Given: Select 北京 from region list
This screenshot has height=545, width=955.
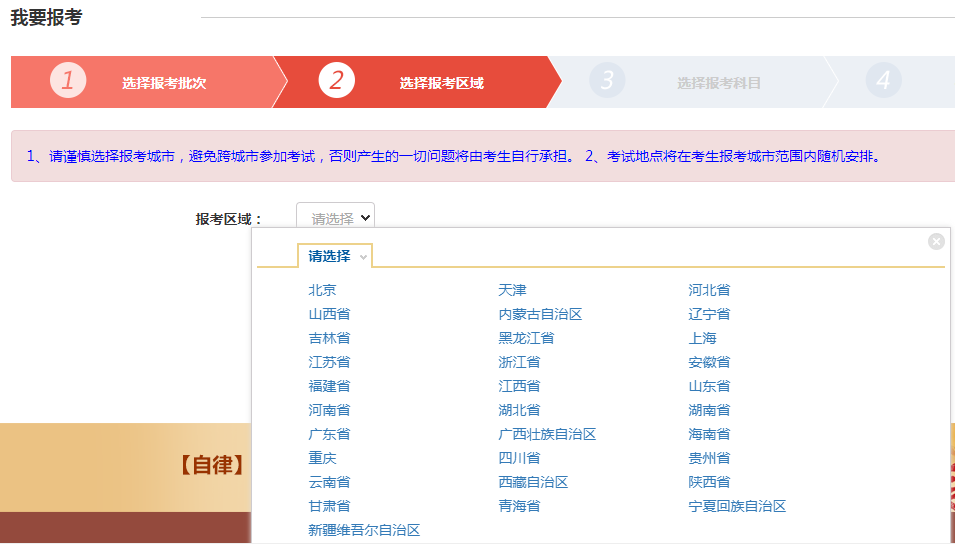Looking at the screenshot, I should [x=322, y=290].
